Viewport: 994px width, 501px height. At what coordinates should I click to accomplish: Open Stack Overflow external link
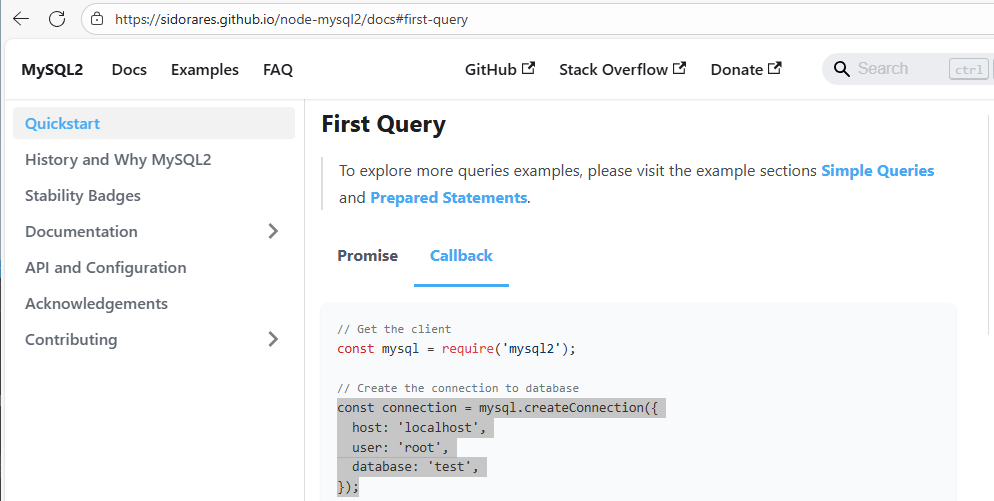coord(622,69)
